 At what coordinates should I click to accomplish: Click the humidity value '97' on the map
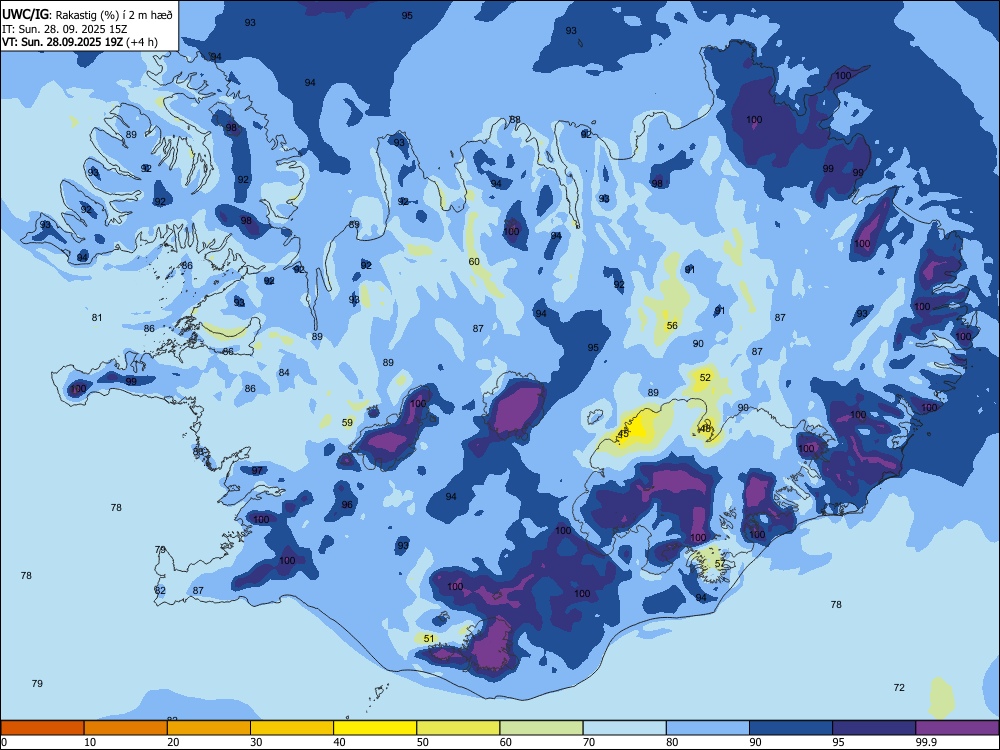point(257,471)
